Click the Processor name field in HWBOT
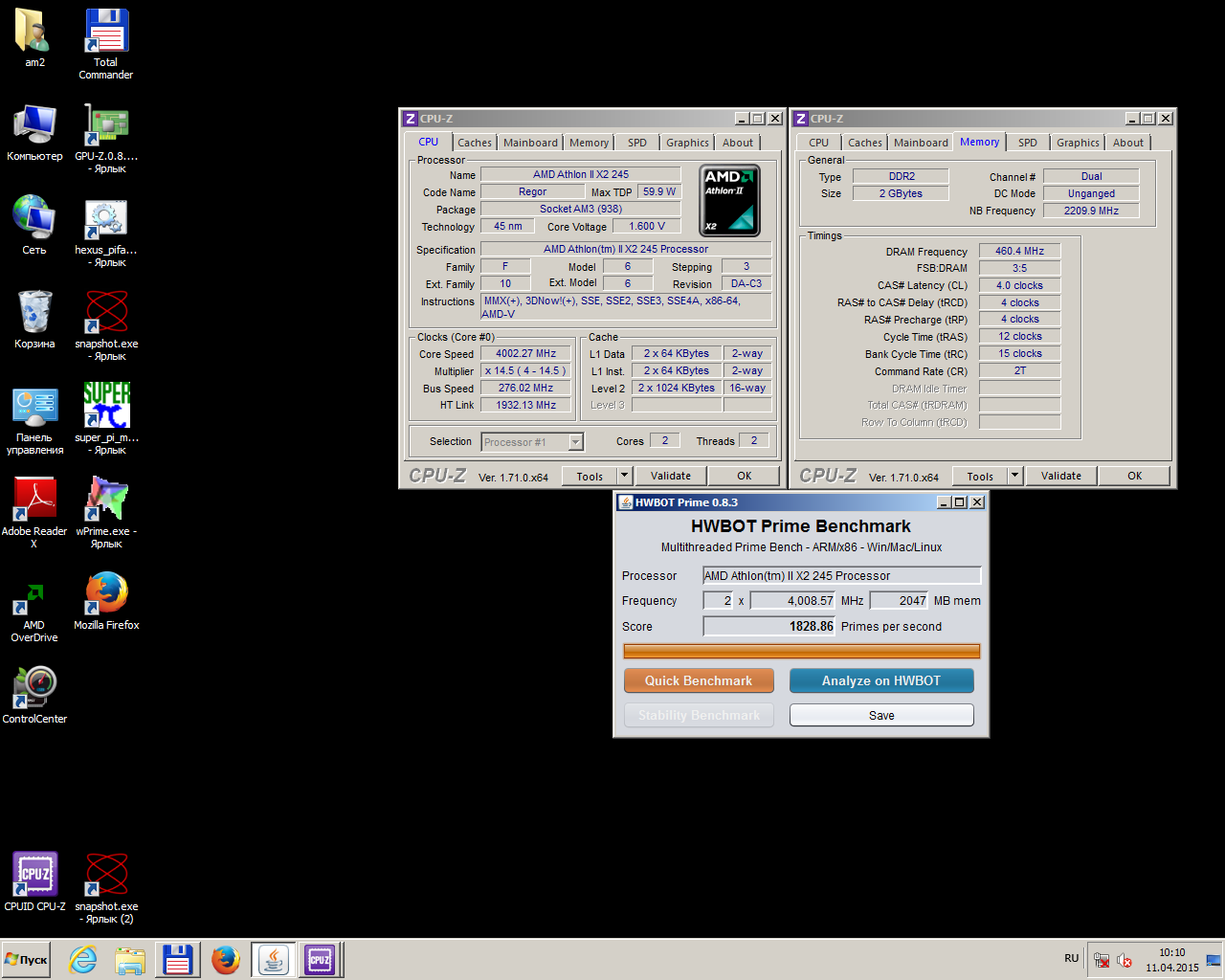The height and width of the screenshot is (980, 1225). point(842,575)
